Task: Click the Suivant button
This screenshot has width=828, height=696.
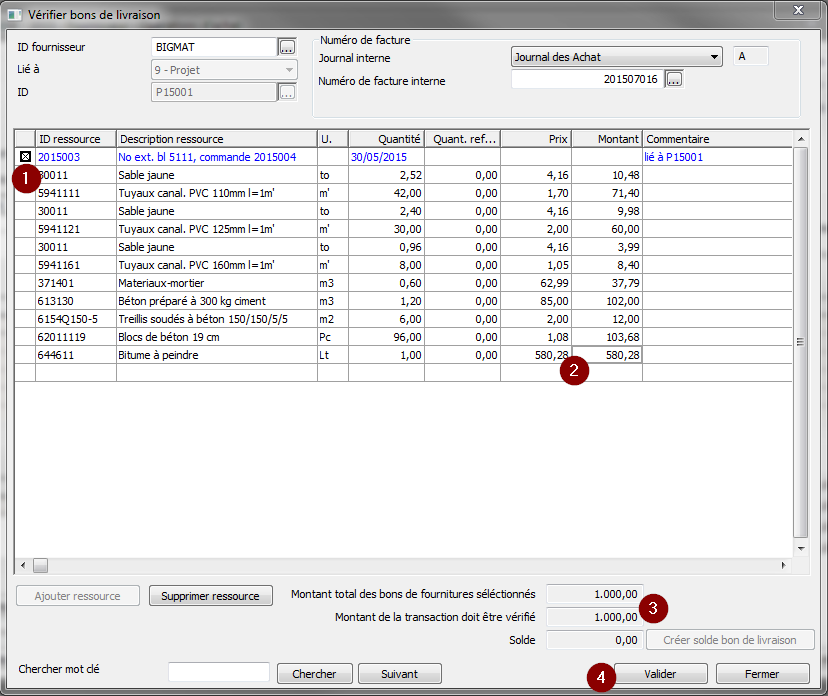Action: tap(399, 674)
